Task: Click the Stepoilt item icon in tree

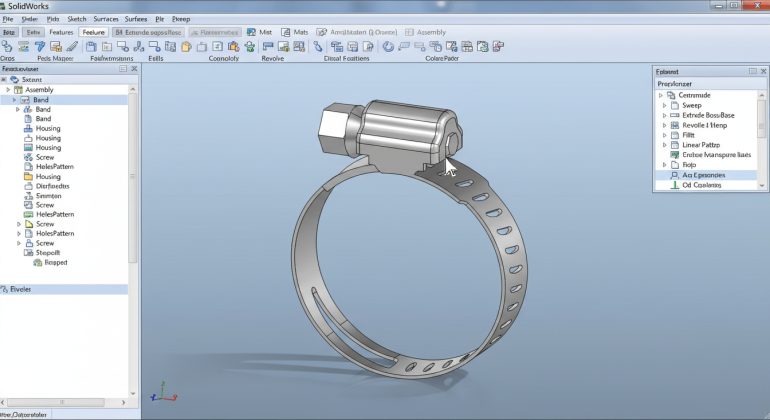Action: click(27, 253)
